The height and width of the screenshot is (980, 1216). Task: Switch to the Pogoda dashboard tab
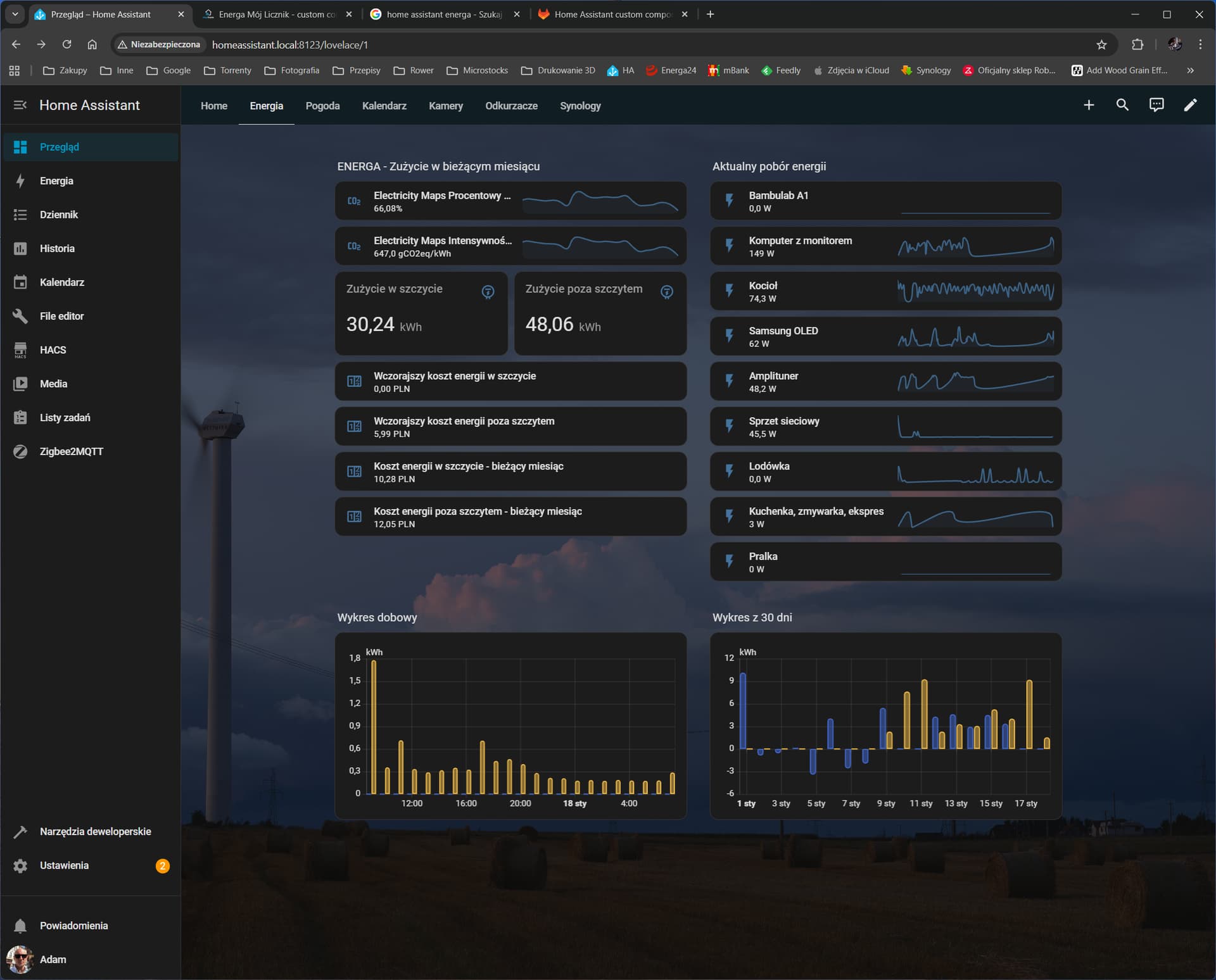(x=322, y=106)
